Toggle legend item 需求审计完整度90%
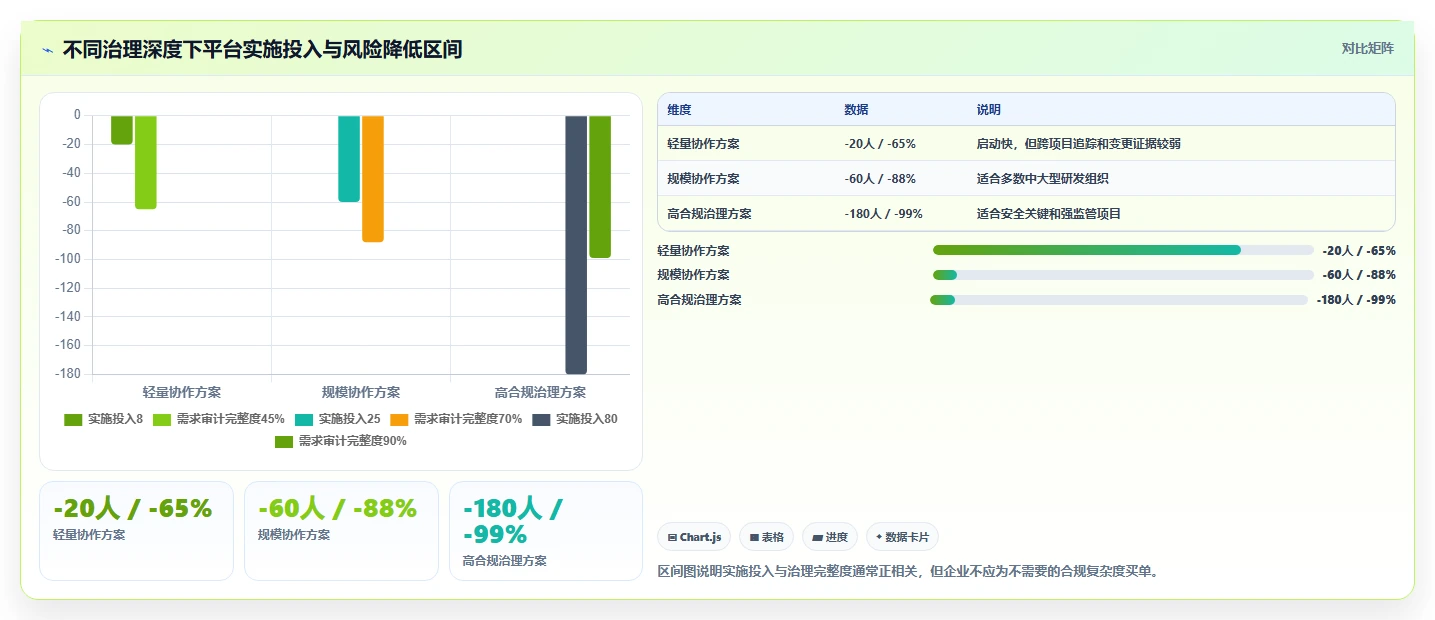This screenshot has height=620, width=1435. coord(341,441)
